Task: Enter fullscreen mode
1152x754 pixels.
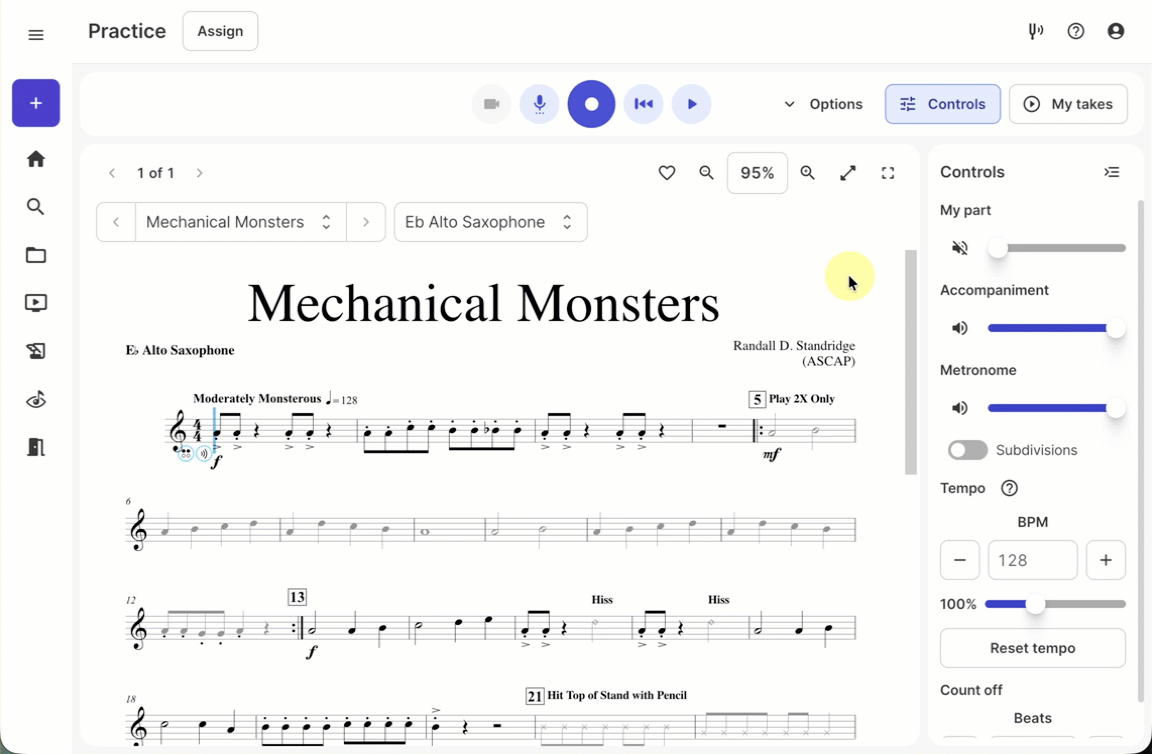Action: click(x=888, y=173)
